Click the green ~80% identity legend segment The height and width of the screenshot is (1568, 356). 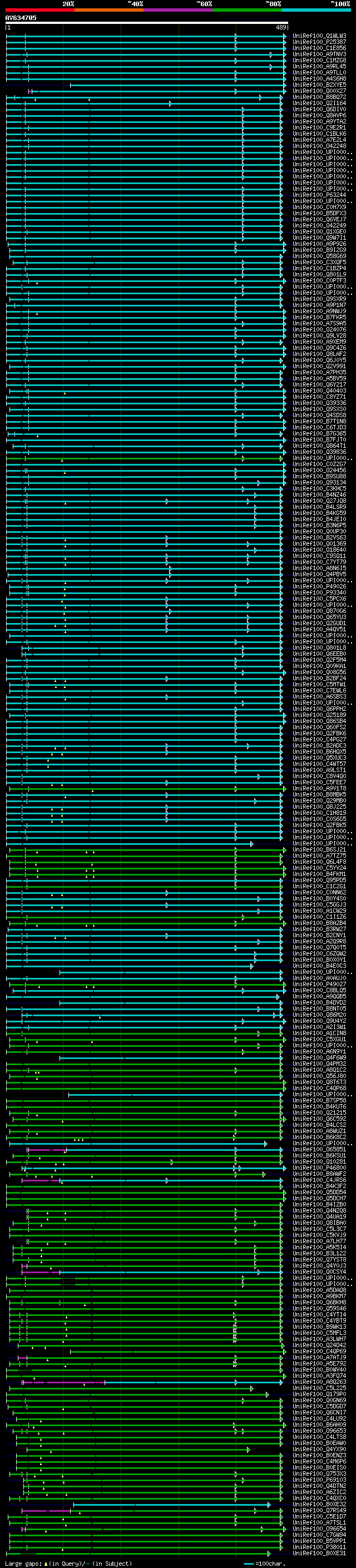[247, 11]
